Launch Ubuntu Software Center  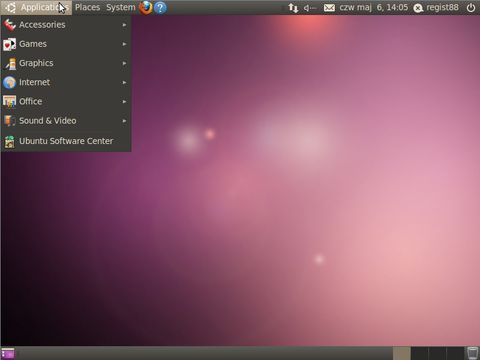coord(66,141)
